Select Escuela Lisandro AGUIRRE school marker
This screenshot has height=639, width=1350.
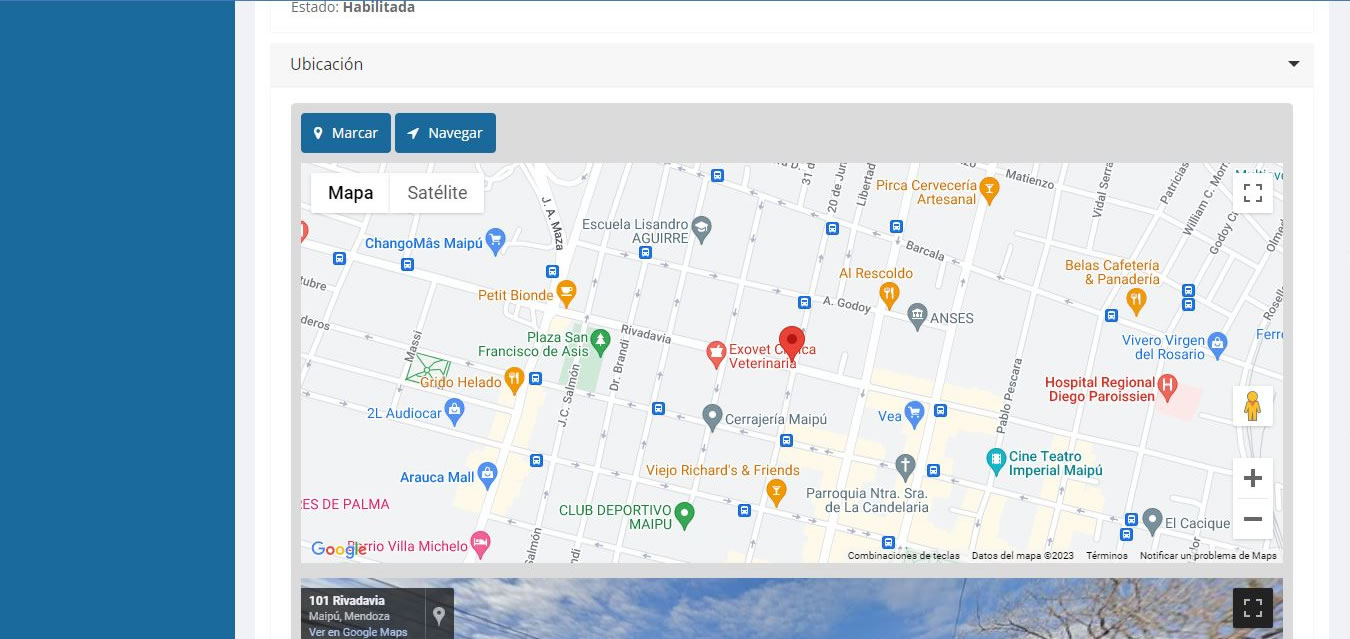[x=702, y=228]
